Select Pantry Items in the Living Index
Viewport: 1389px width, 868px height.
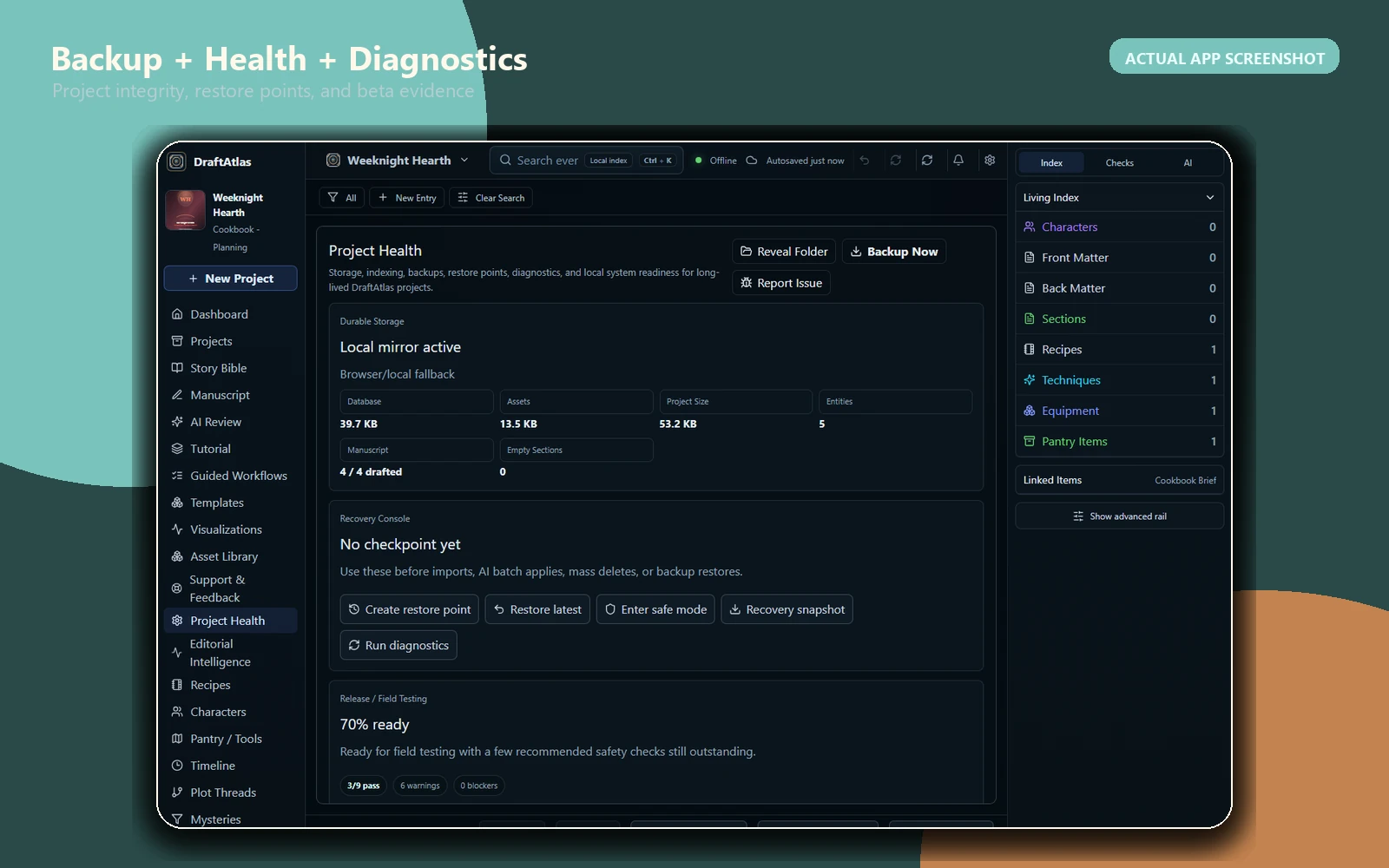[1119, 441]
